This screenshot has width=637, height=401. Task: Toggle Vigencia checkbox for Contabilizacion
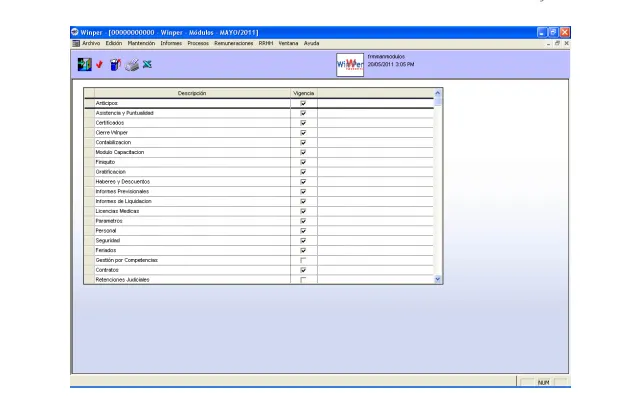303,142
